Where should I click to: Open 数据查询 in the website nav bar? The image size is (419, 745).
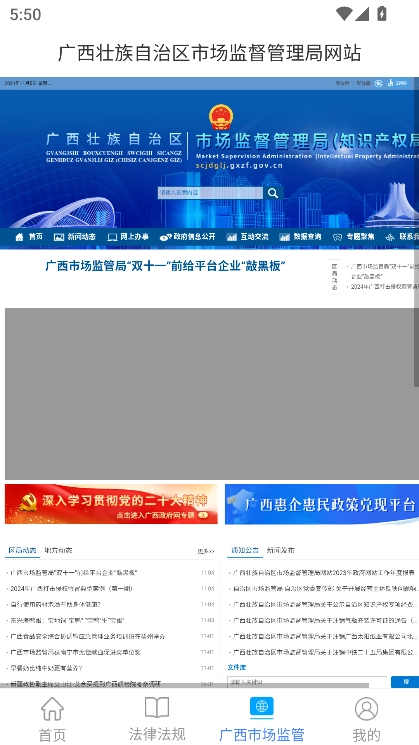300,237
